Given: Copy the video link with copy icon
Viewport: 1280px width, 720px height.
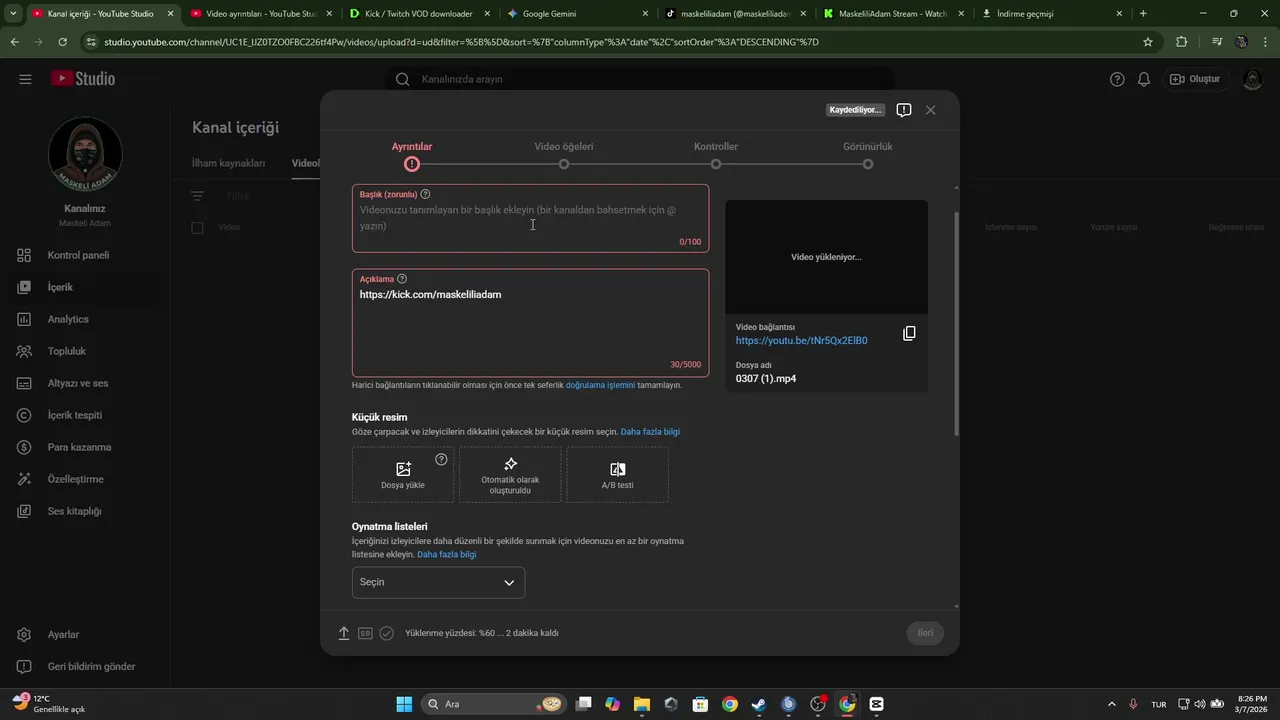Looking at the screenshot, I should (x=909, y=333).
